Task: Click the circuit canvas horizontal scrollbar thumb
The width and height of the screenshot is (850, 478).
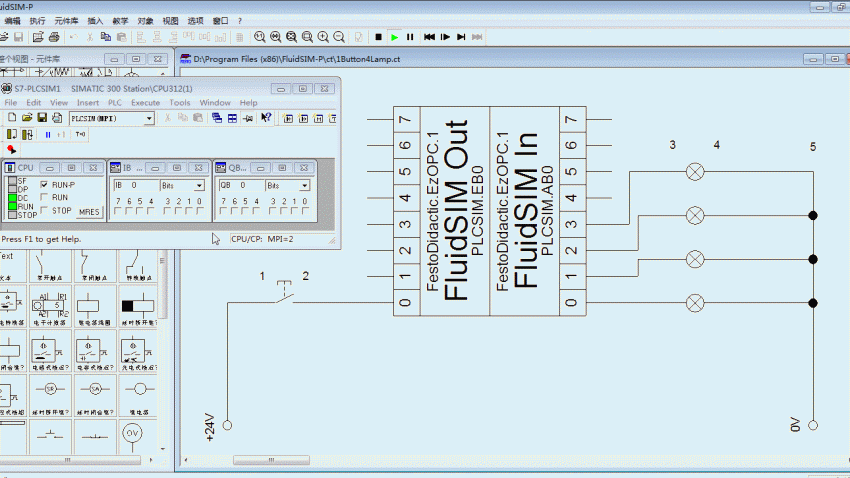Action: (271, 460)
